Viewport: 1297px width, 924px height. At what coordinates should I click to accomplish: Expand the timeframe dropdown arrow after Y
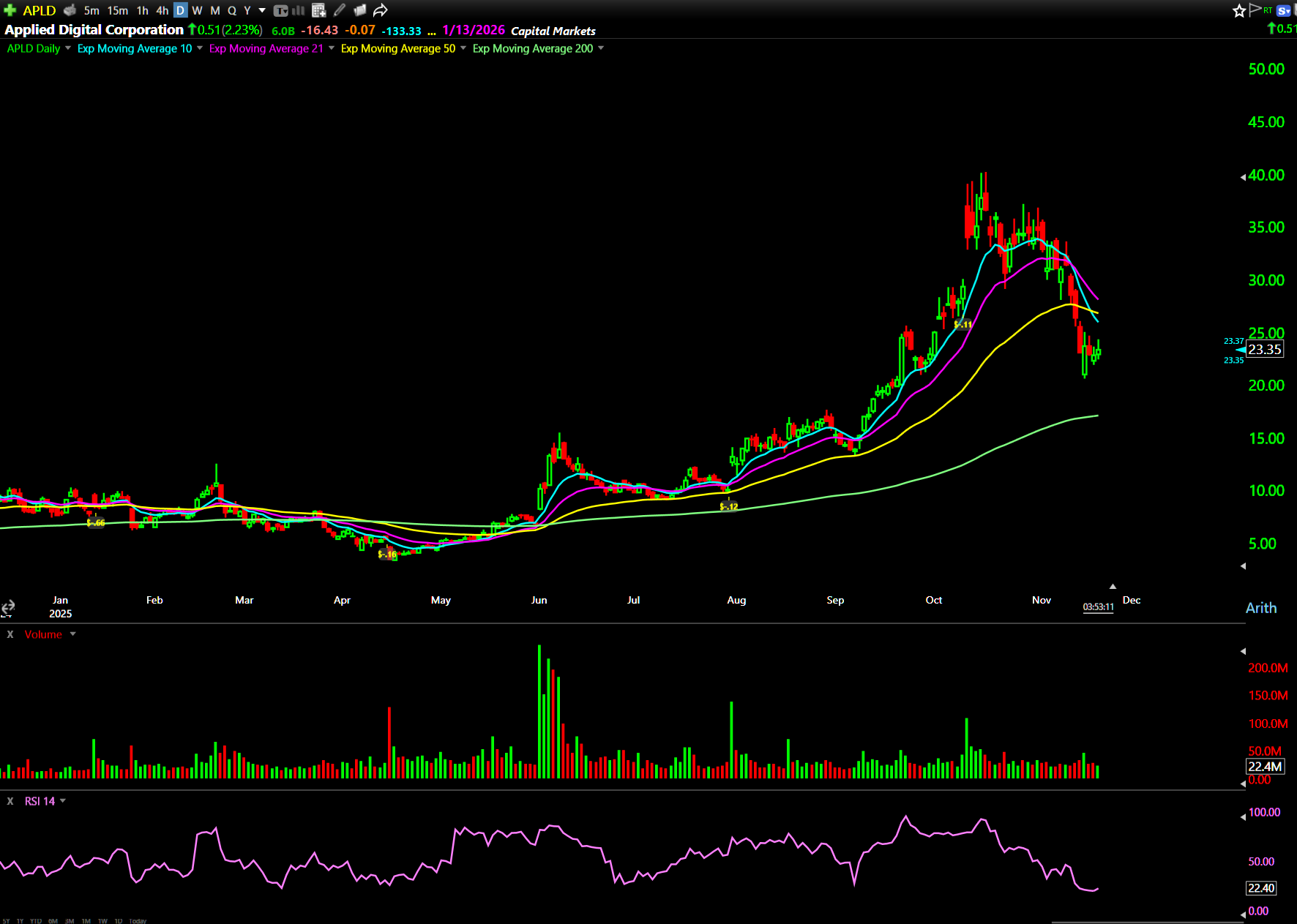(262, 10)
